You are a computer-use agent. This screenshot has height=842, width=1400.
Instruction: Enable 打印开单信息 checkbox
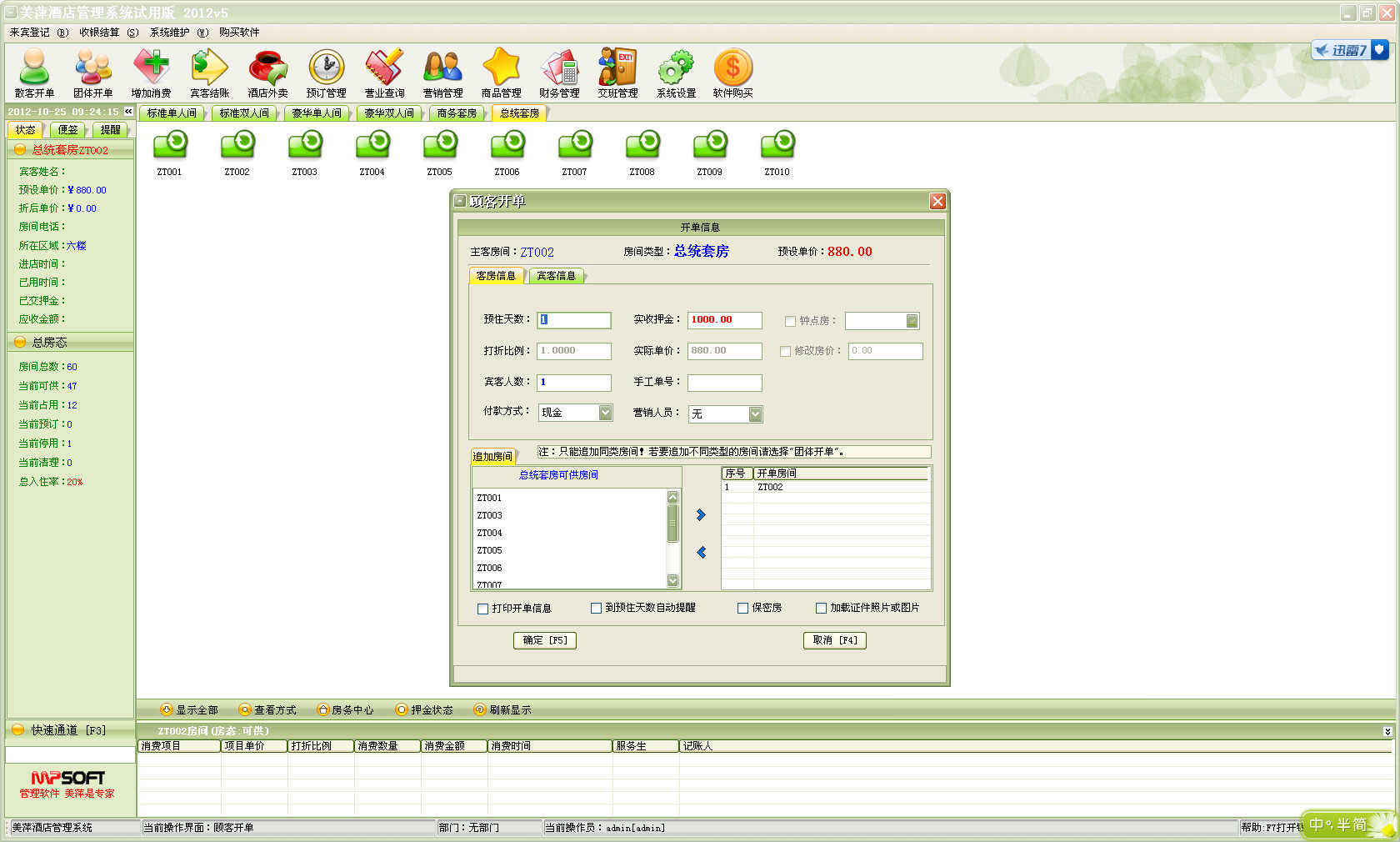click(482, 609)
